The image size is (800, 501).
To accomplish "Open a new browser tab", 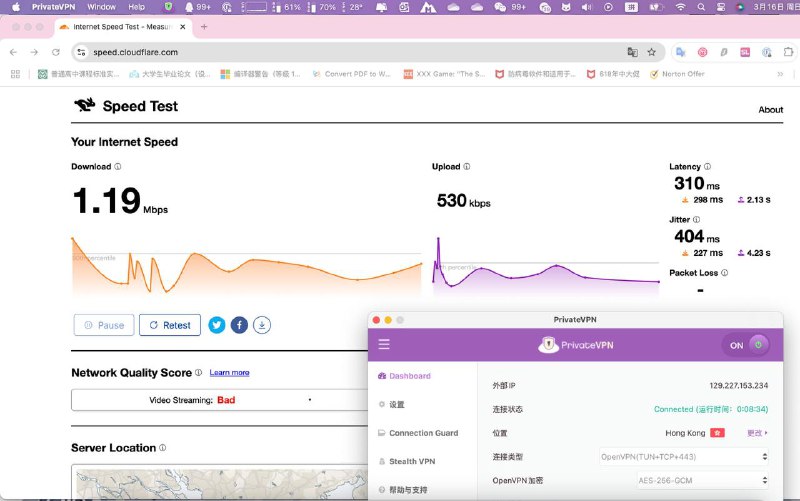I will (x=204, y=27).
